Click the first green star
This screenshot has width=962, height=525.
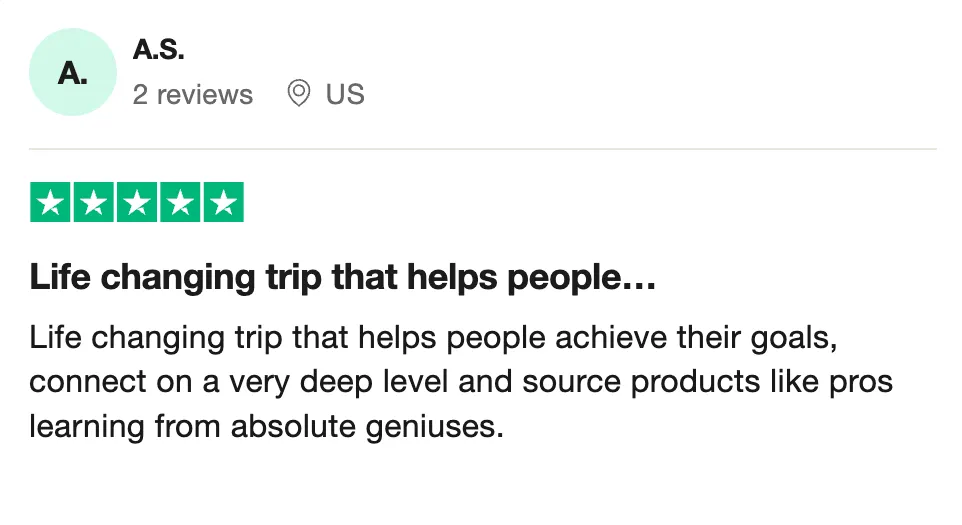click(50, 203)
